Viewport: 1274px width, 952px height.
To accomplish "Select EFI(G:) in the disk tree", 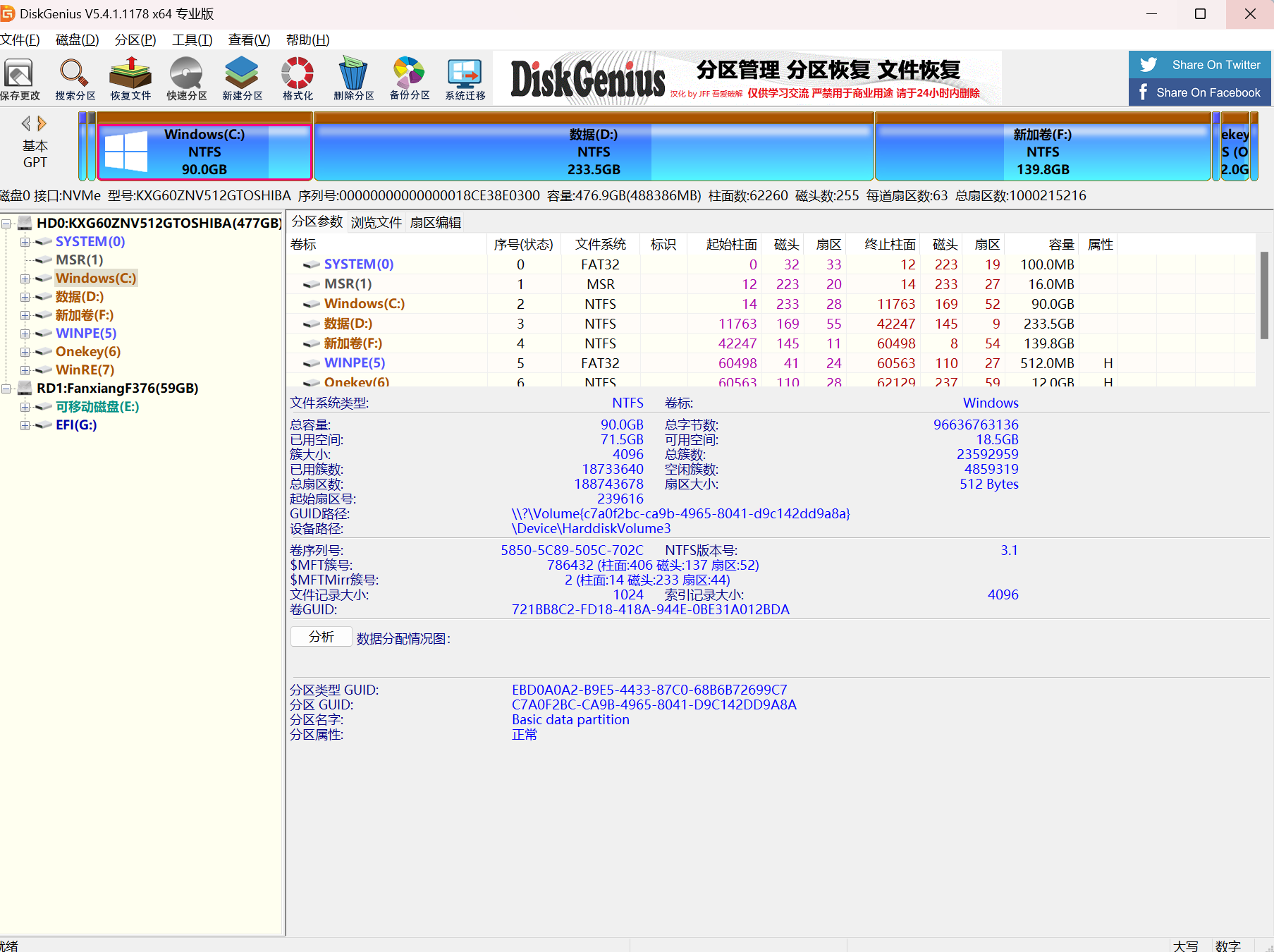I will [x=76, y=425].
